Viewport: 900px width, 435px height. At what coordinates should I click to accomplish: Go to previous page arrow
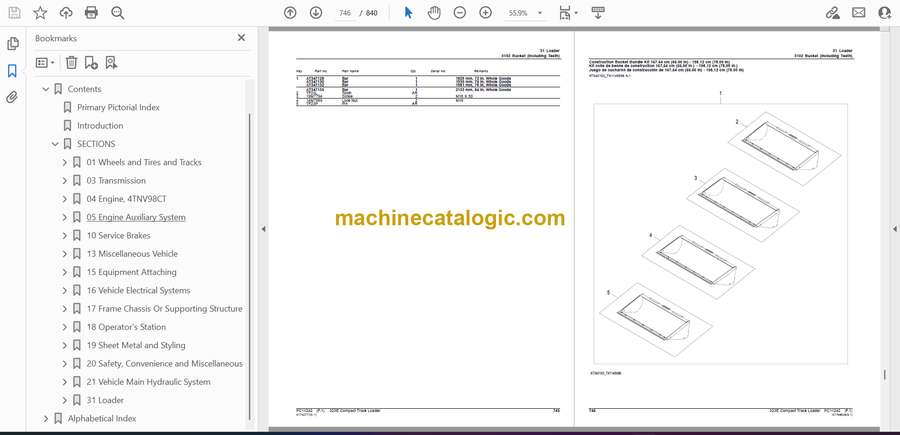tap(290, 13)
